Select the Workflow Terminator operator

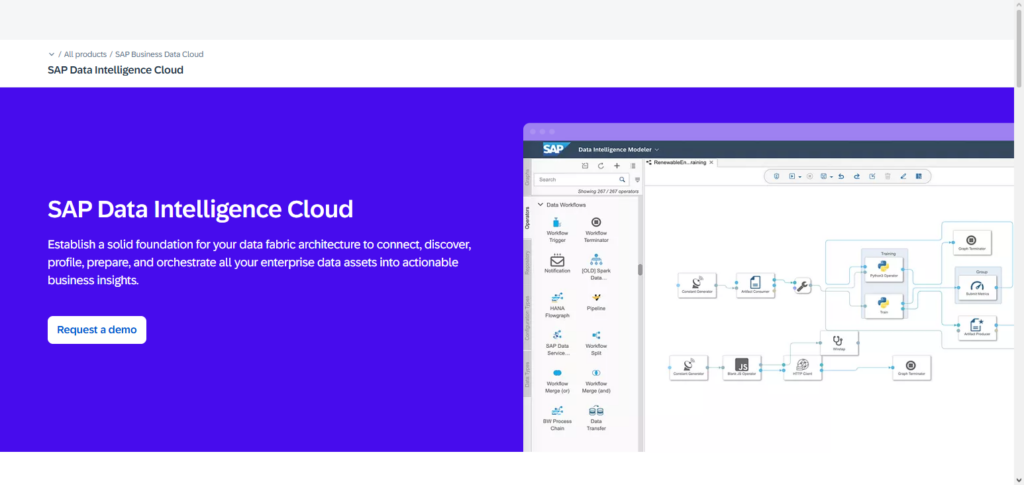tap(596, 229)
